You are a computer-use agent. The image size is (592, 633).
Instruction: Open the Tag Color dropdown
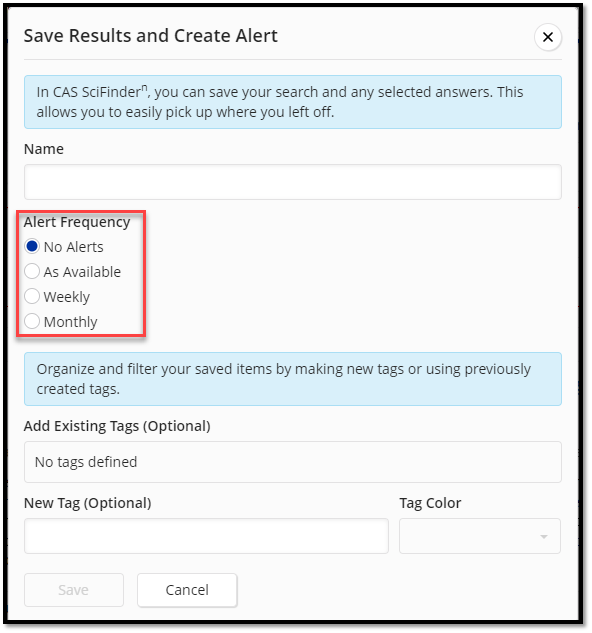pos(480,536)
